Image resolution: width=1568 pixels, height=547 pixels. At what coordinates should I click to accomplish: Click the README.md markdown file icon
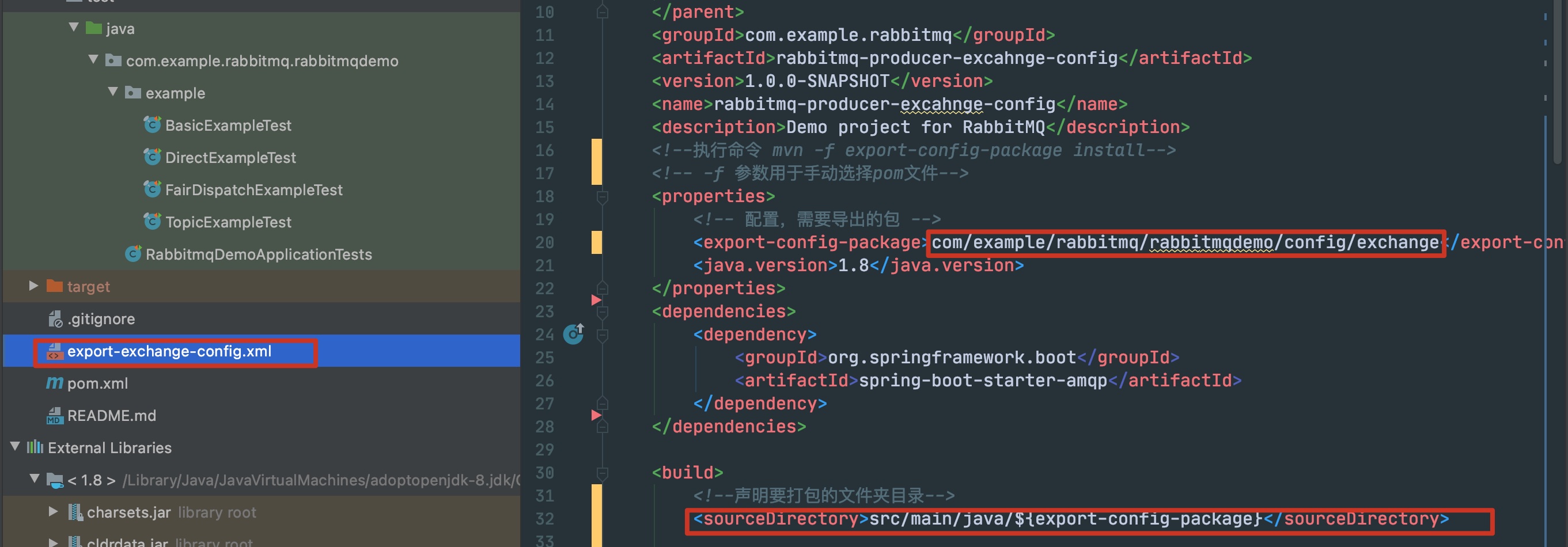point(55,416)
